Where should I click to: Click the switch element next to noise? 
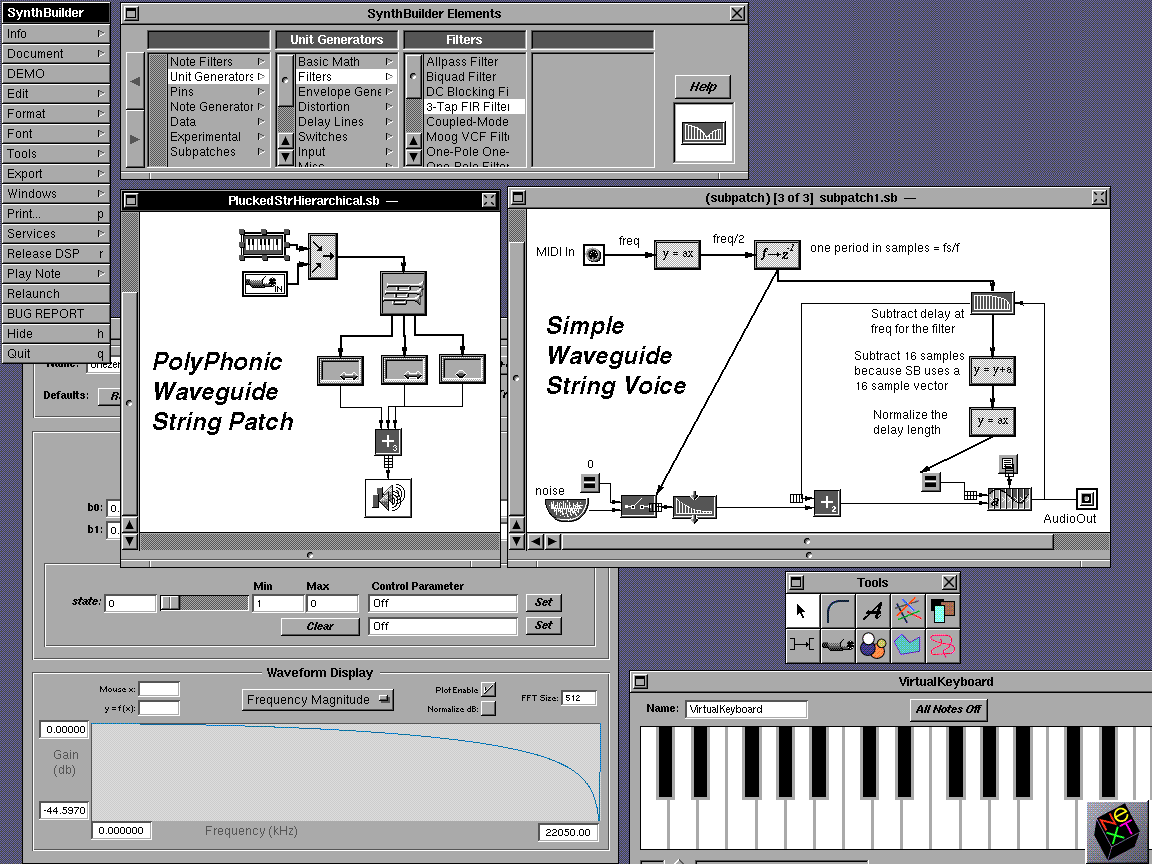pyautogui.click(x=638, y=505)
